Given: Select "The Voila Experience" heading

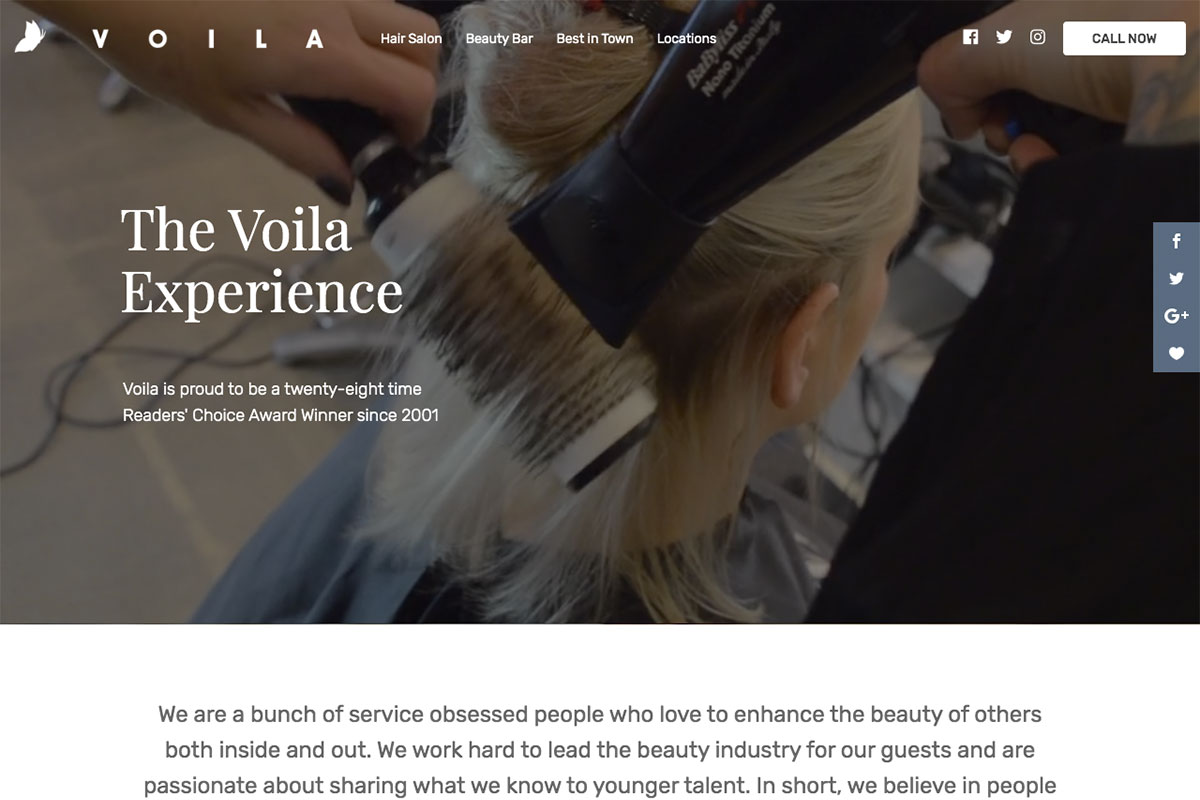Looking at the screenshot, I should click(262, 259).
